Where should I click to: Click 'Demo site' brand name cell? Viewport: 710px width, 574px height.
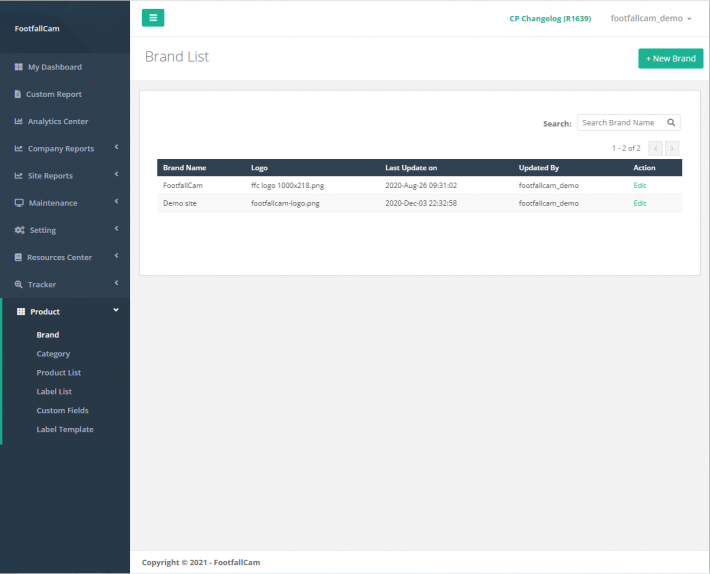point(180,203)
